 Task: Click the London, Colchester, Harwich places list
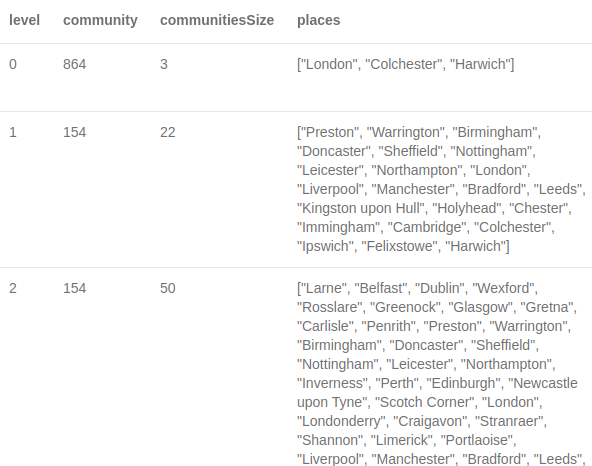pyautogui.click(x=405, y=64)
